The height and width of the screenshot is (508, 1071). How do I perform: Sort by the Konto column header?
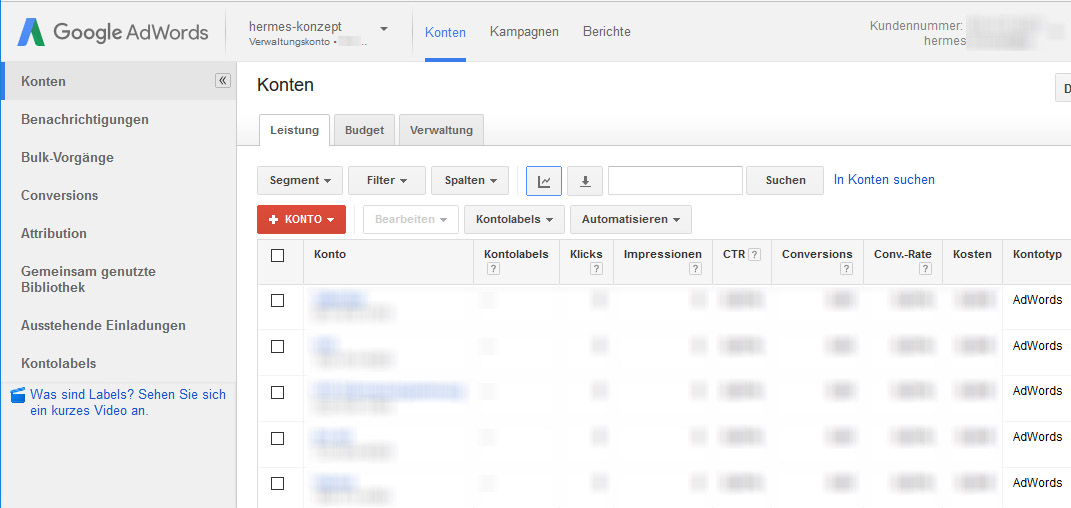point(330,255)
